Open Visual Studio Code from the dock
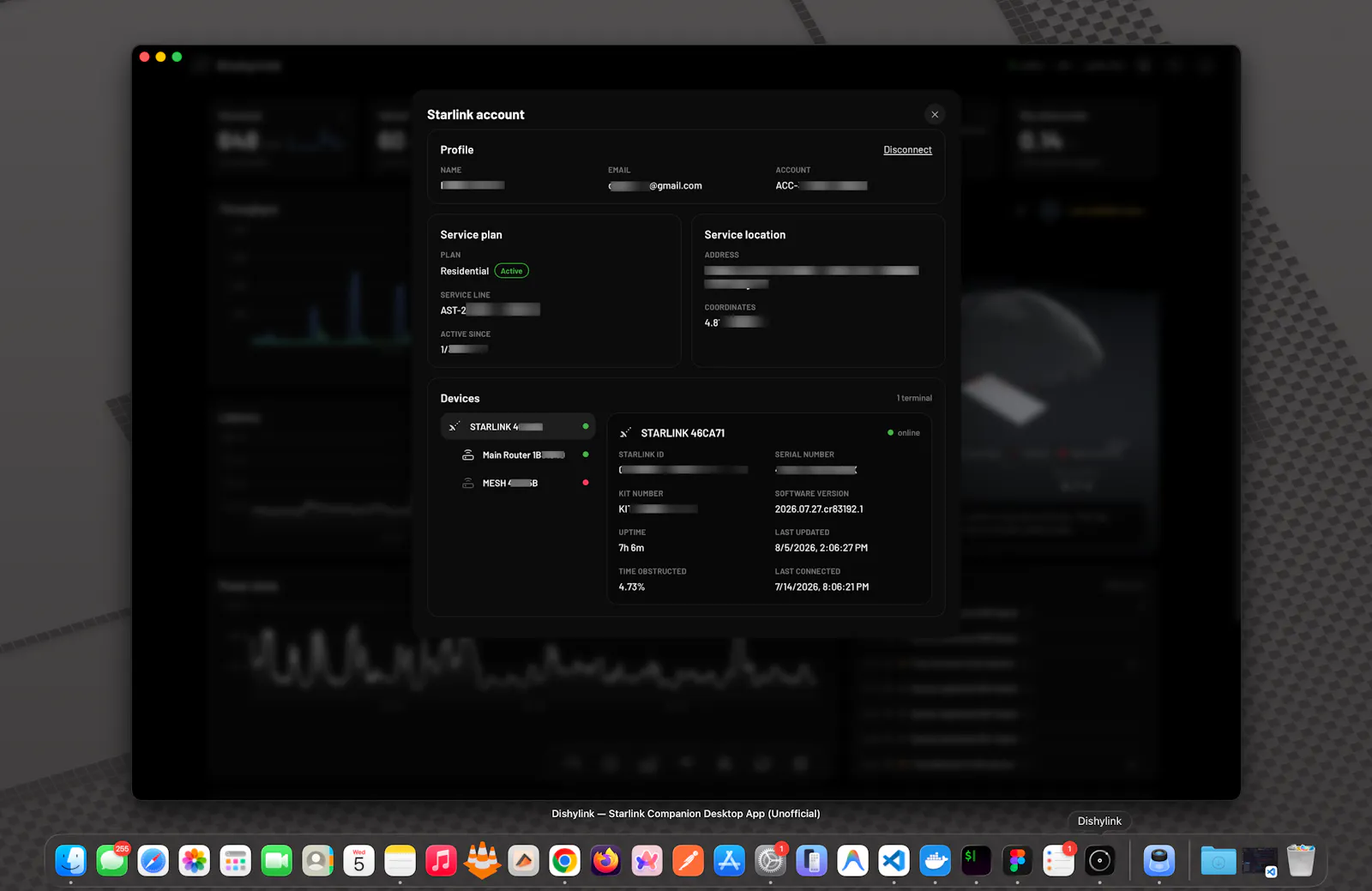Viewport: 1372px width, 891px height. (894, 860)
